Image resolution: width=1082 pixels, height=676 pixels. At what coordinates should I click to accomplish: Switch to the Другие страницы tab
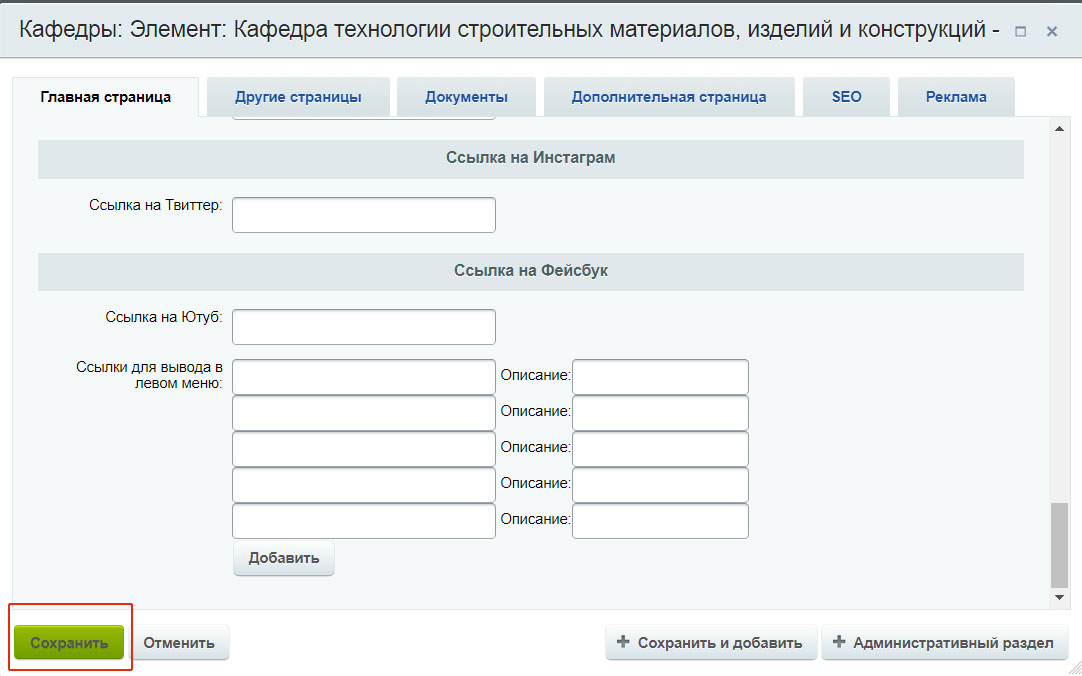tap(298, 97)
